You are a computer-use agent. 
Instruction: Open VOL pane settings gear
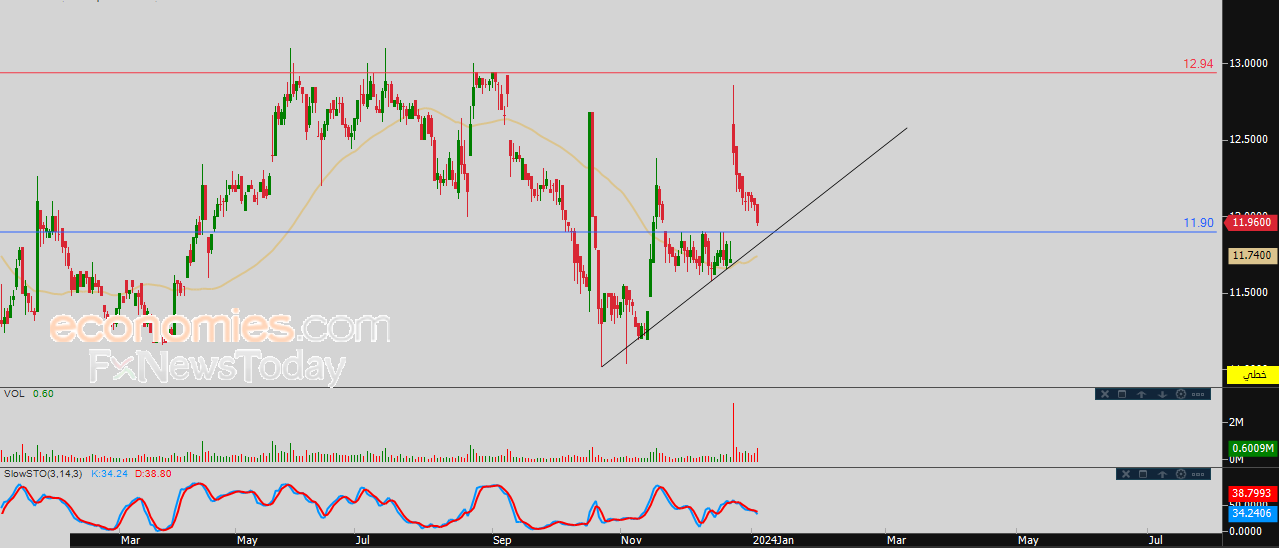tap(1181, 394)
